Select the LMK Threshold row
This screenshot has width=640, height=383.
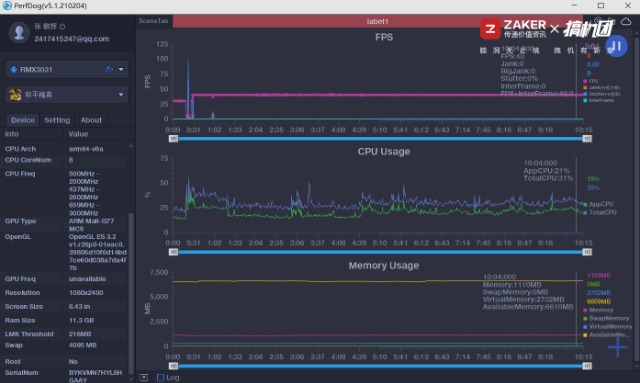click(x=65, y=334)
